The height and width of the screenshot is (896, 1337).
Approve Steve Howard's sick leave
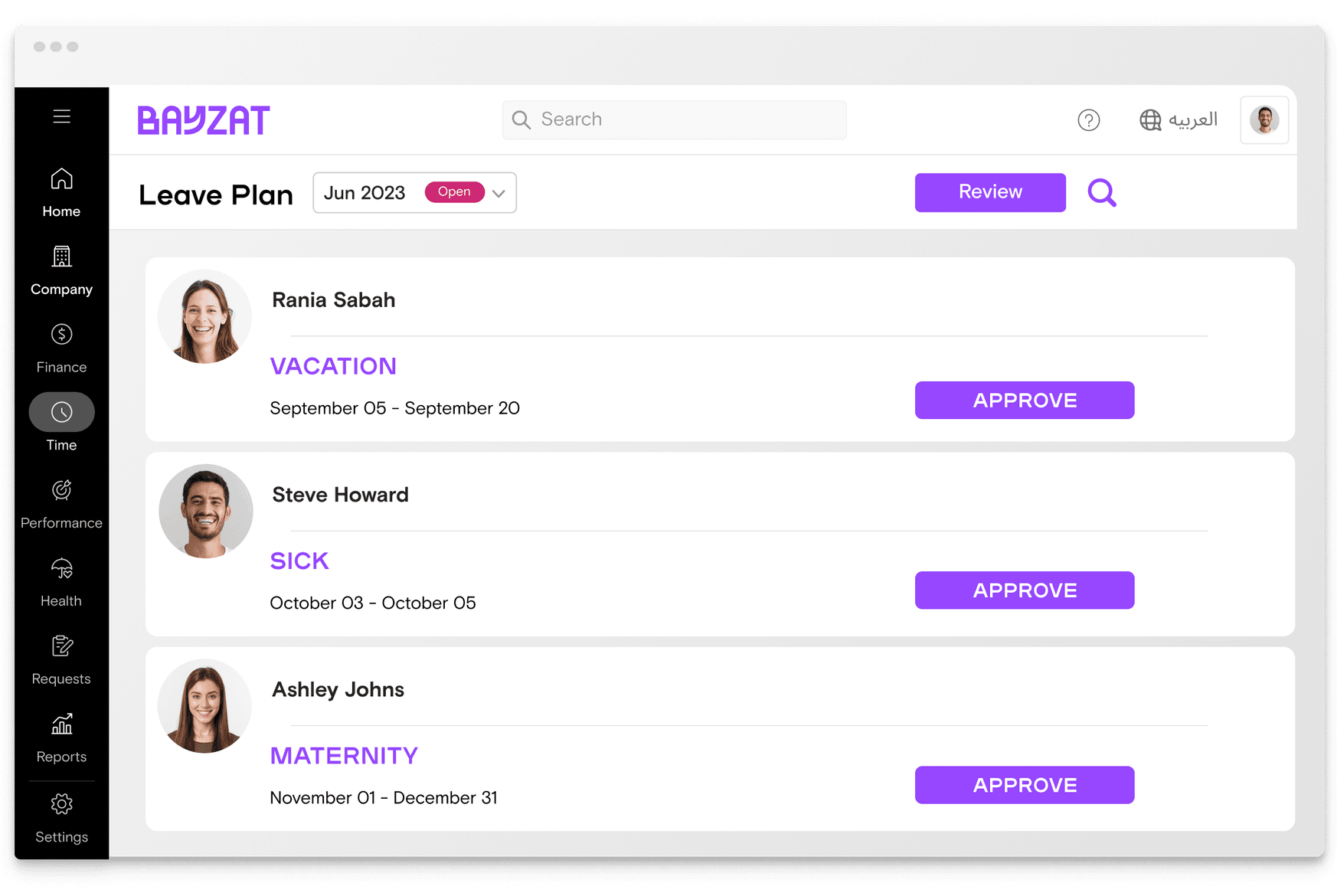(x=1024, y=590)
